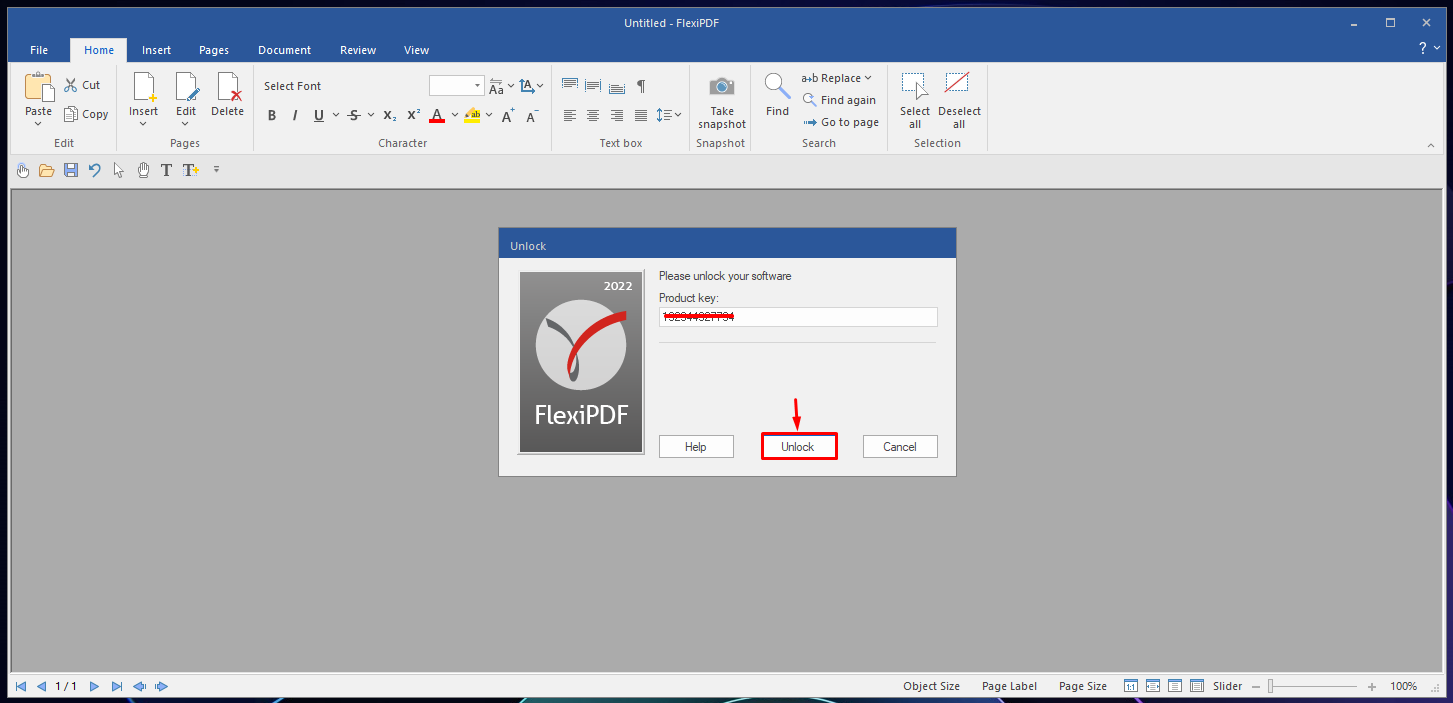This screenshot has height=703, width=1453.
Task: Align text box content right
Action: pyautogui.click(x=617, y=116)
